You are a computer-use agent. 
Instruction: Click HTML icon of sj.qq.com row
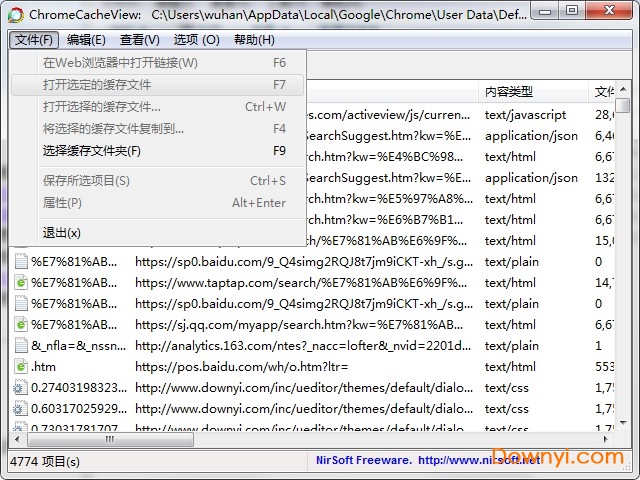(x=21, y=324)
